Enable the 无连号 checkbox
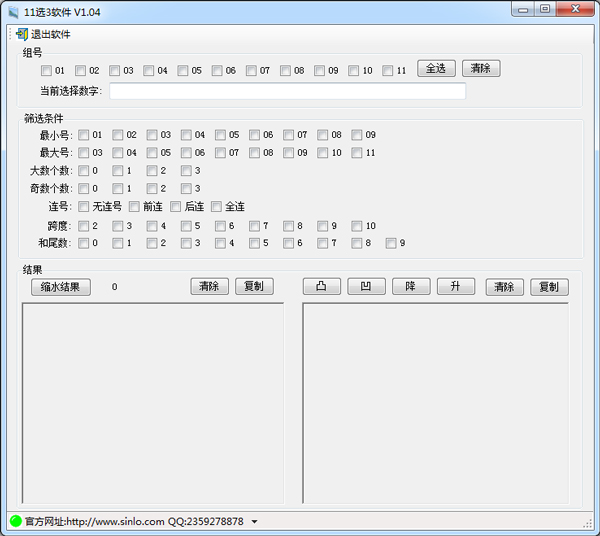This screenshot has width=600, height=536. (84, 207)
